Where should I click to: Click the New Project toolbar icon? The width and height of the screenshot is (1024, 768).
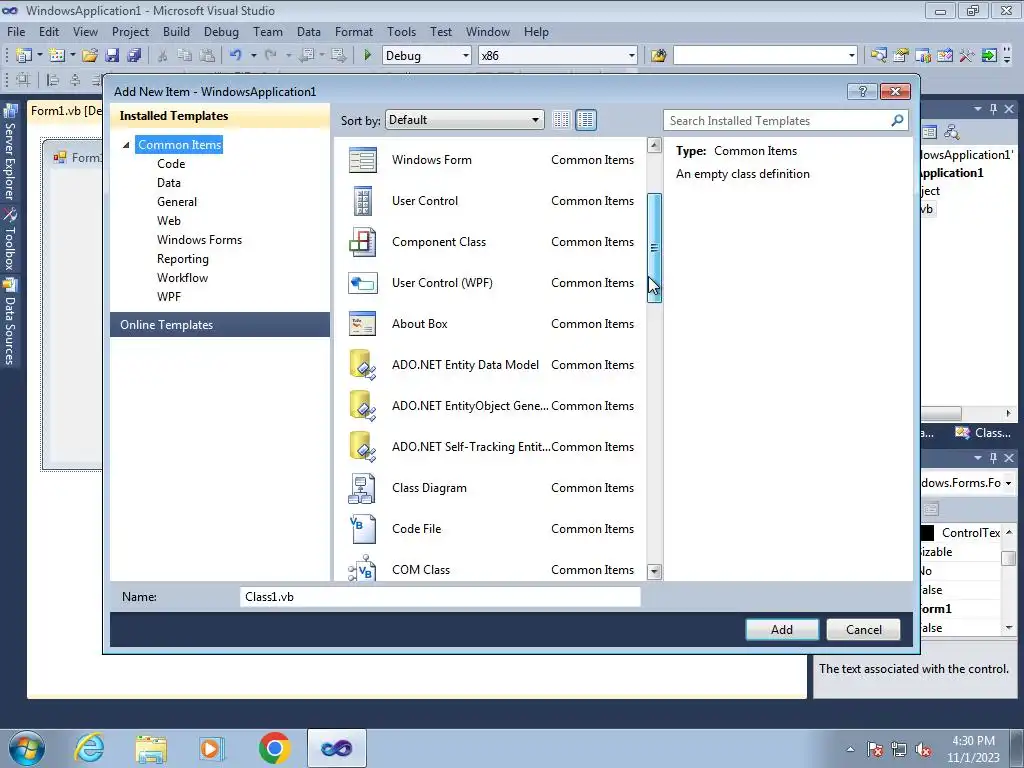pyautogui.click(x=24, y=56)
